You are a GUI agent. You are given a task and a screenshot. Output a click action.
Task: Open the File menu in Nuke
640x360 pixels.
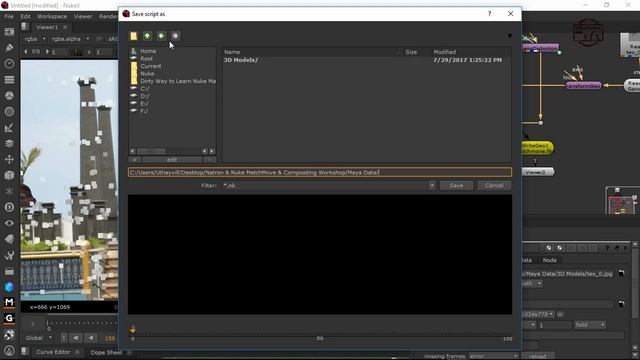pyautogui.click(x=9, y=17)
